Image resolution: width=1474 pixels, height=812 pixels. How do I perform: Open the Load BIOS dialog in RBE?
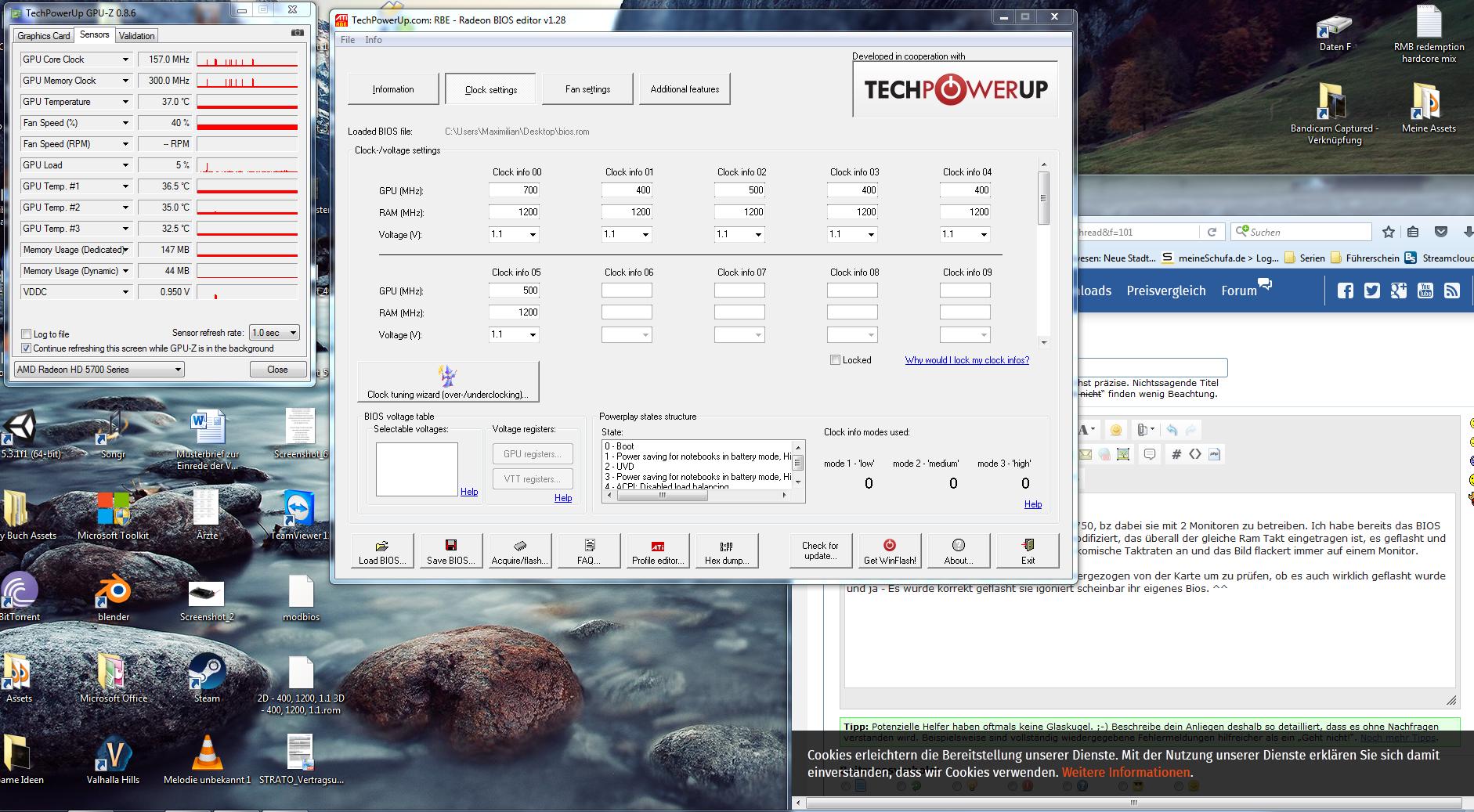[x=382, y=551]
